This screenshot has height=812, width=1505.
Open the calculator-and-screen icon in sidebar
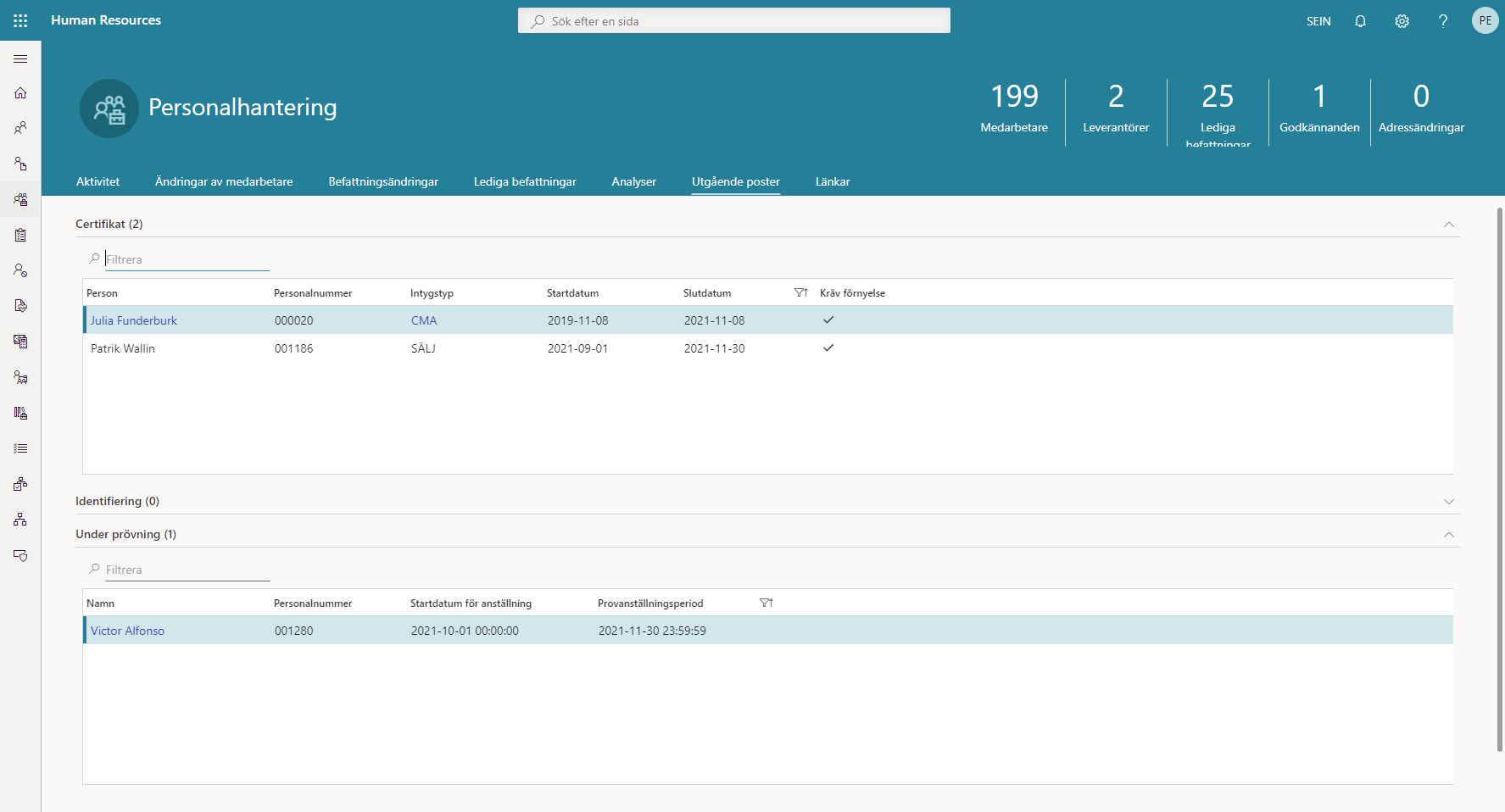coord(20,342)
